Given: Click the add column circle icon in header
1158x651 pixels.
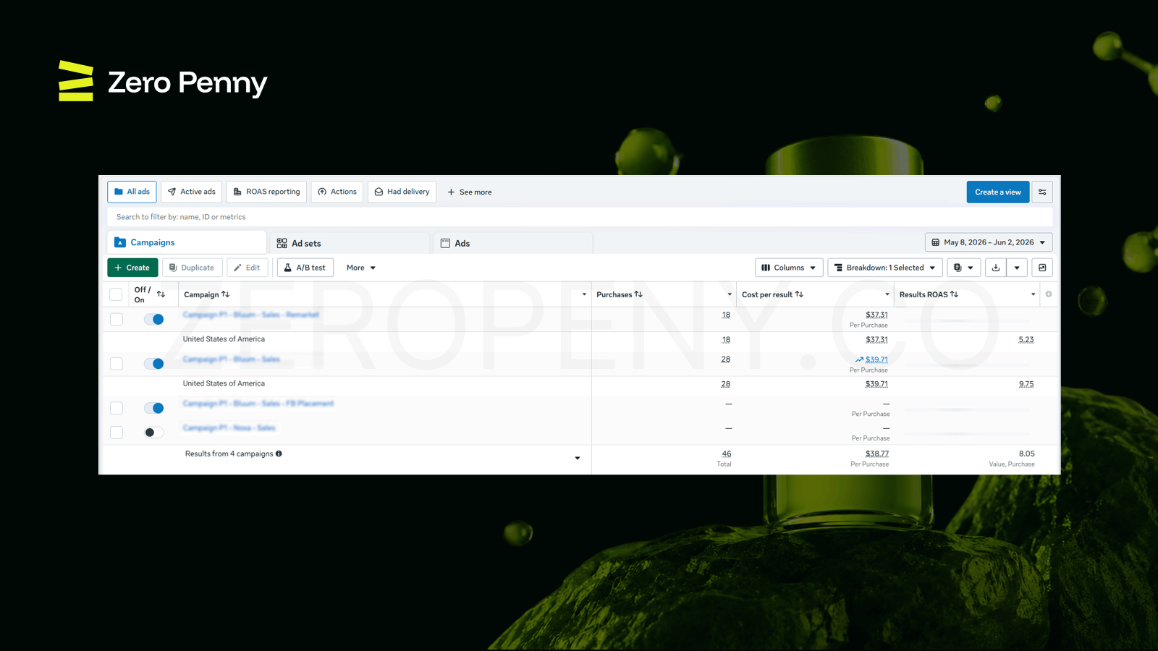Looking at the screenshot, I should pos(1048,294).
